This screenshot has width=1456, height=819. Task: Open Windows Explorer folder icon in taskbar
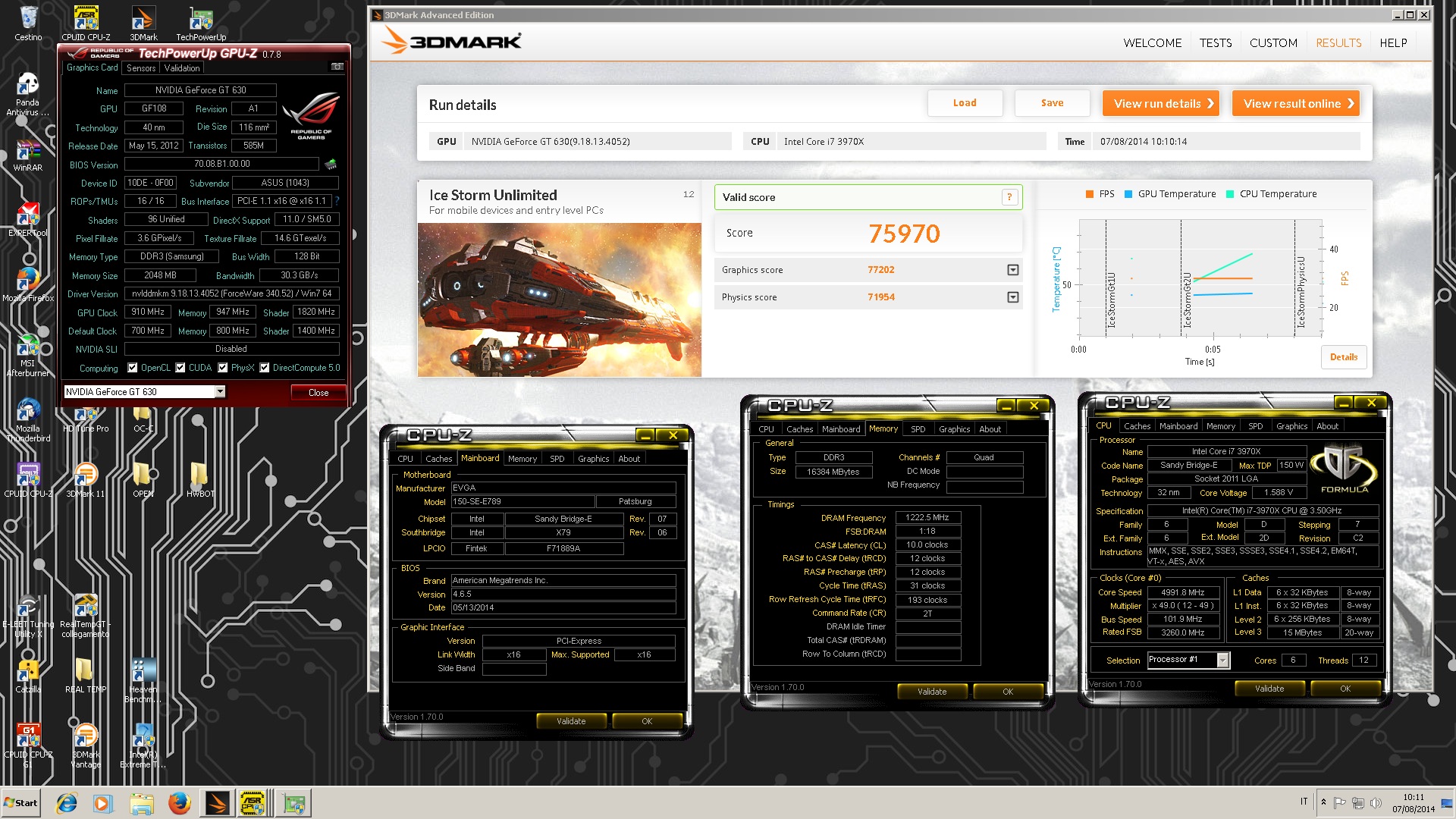tap(141, 803)
